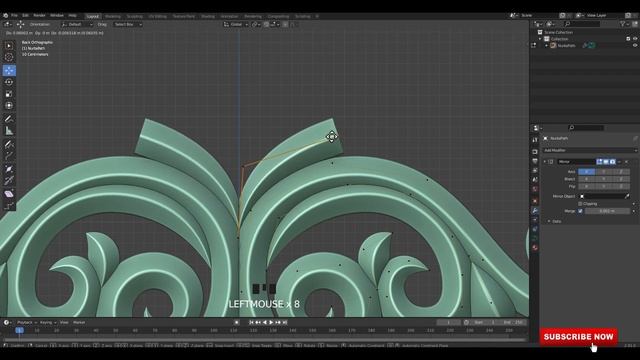Image resolution: width=640 pixels, height=360 pixels.
Task: Hide NurbsPath in outliner via eye icon
Action: point(635,46)
